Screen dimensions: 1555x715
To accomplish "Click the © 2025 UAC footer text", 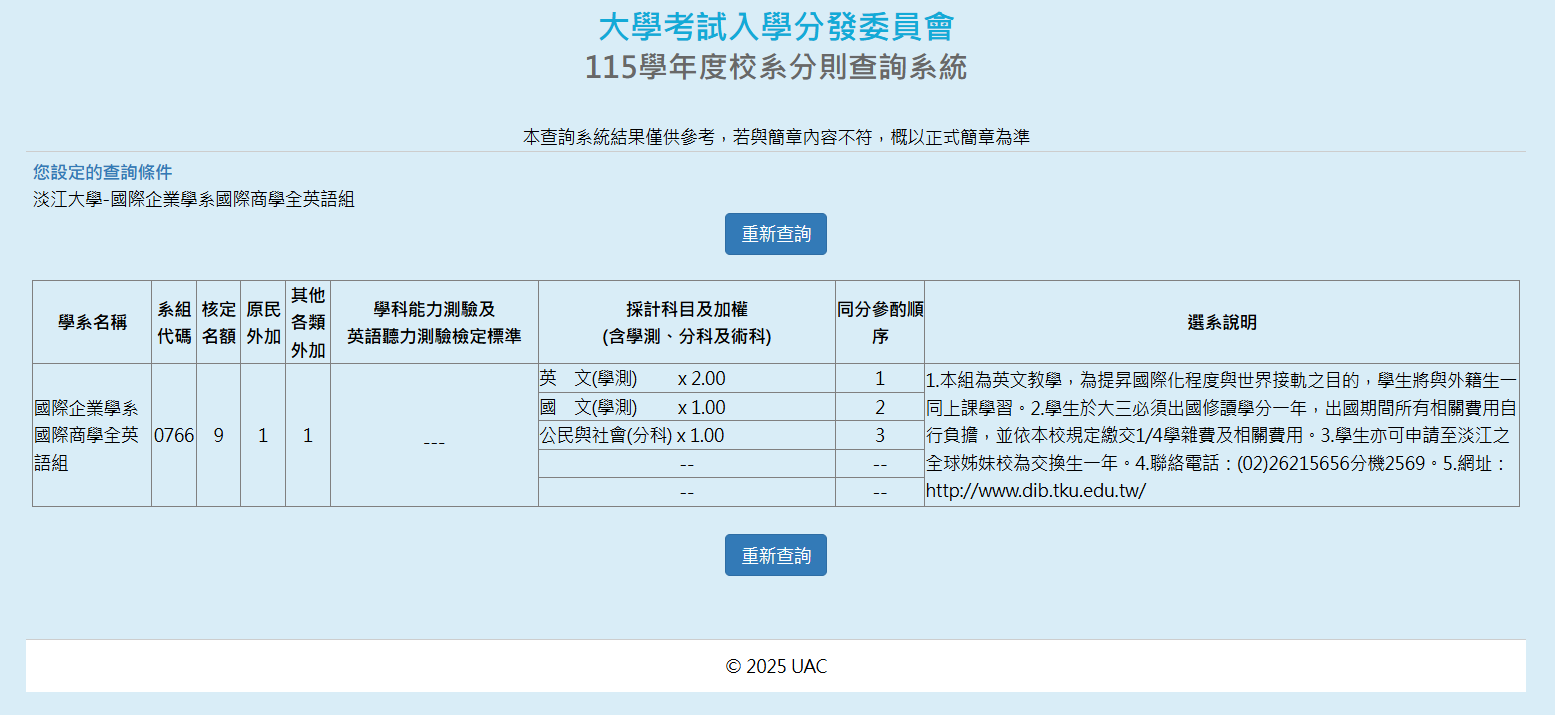I will pyautogui.click(x=776, y=666).
